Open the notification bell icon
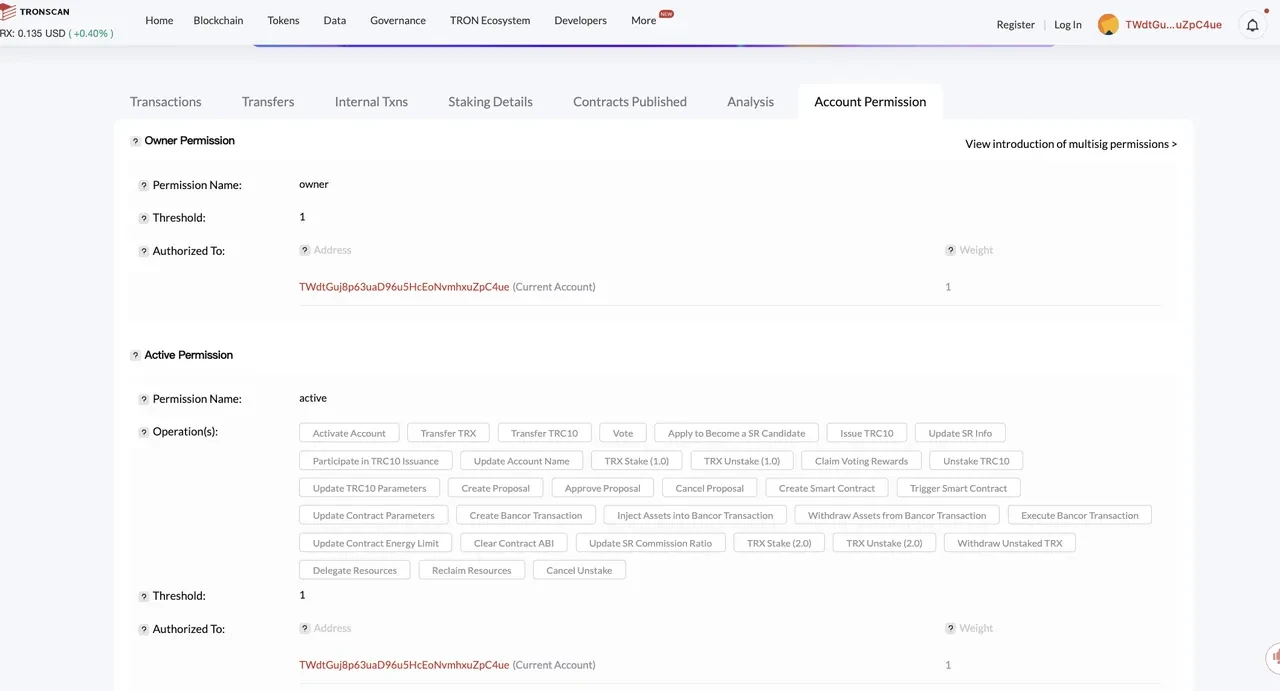The height and width of the screenshot is (691, 1280). pyautogui.click(x=1252, y=25)
